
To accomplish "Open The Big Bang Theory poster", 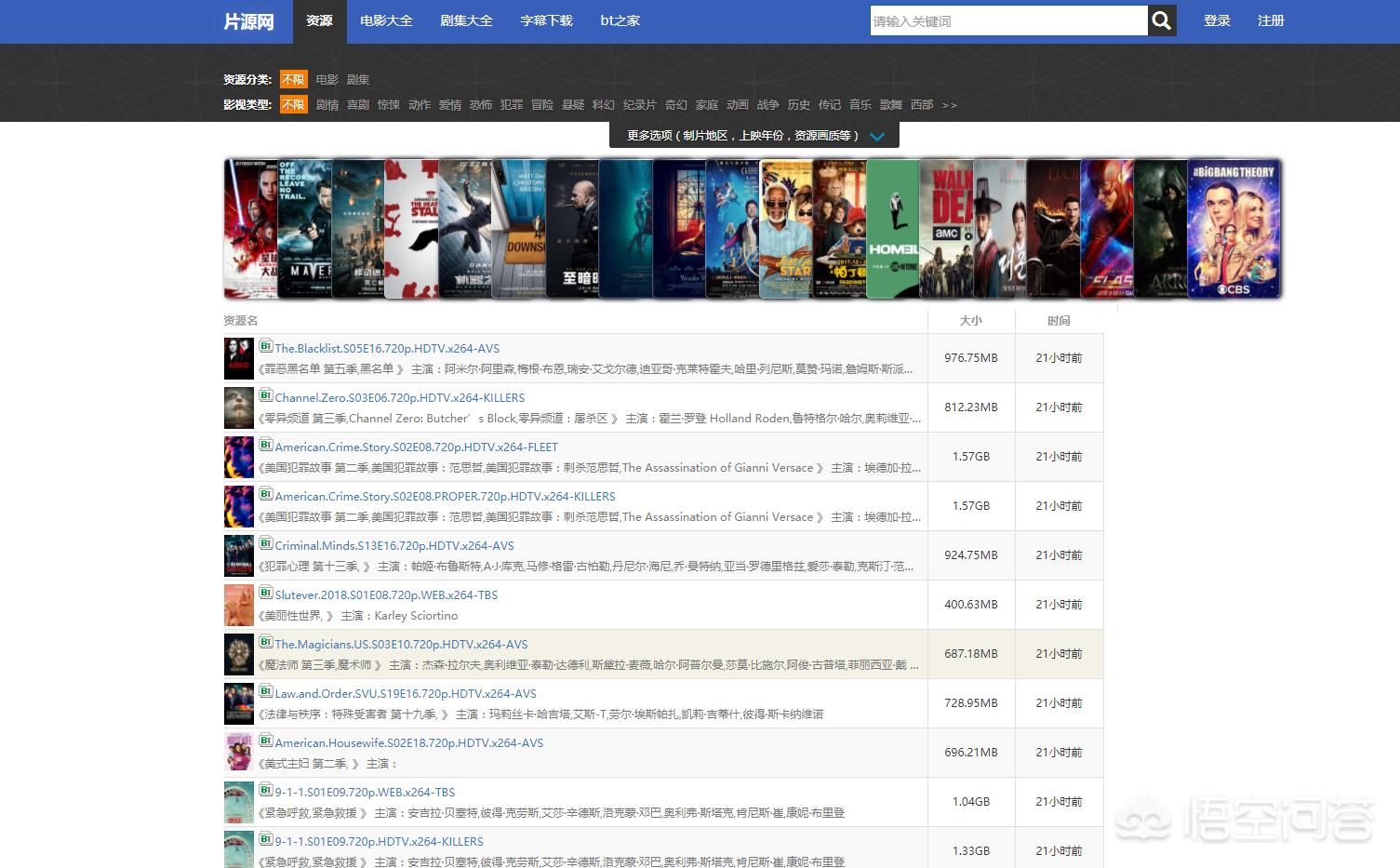I will tap(1233, 229).
